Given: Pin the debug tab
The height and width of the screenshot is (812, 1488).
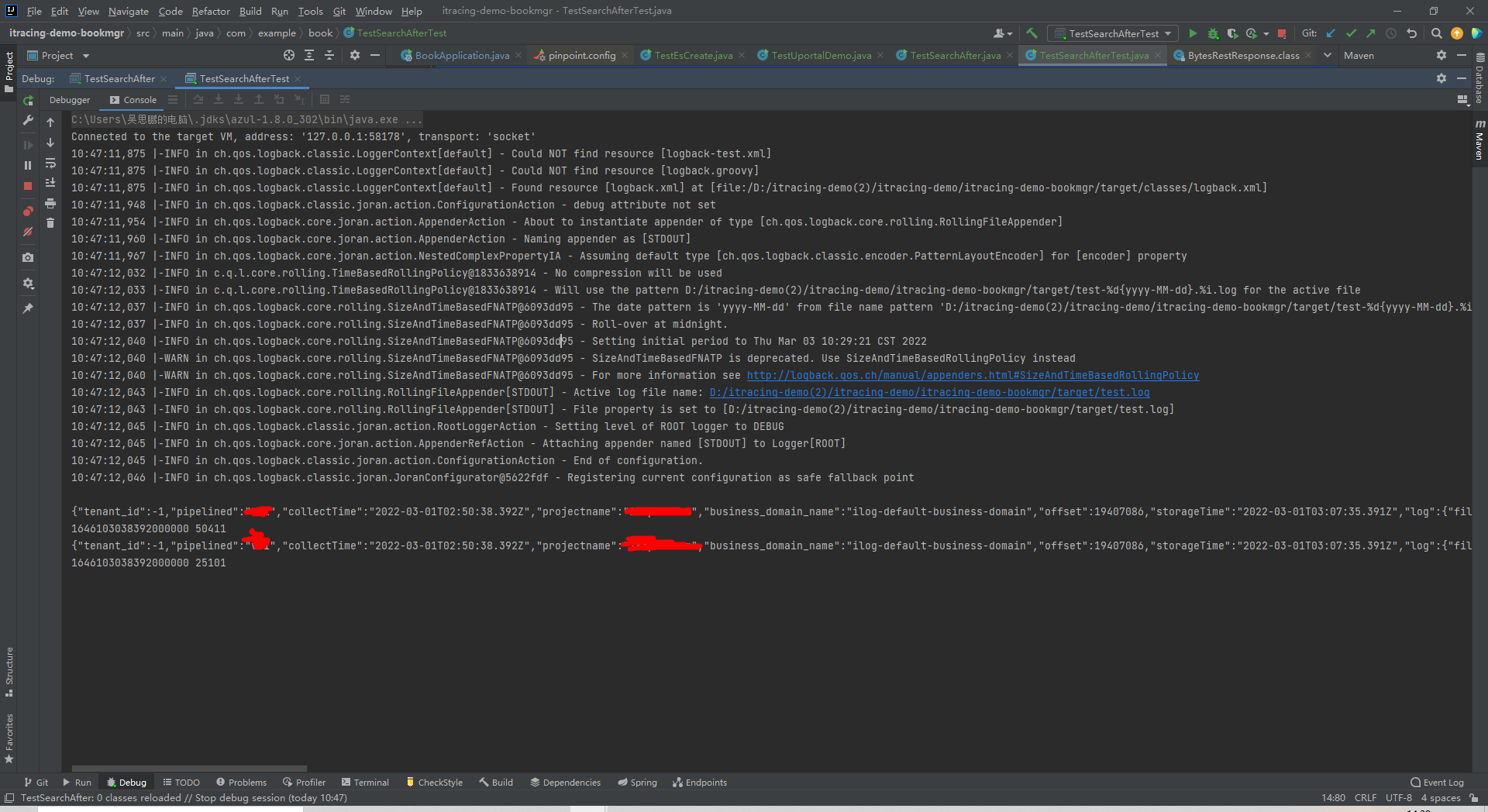Looking at the screenshot, I should pos(28,308).
